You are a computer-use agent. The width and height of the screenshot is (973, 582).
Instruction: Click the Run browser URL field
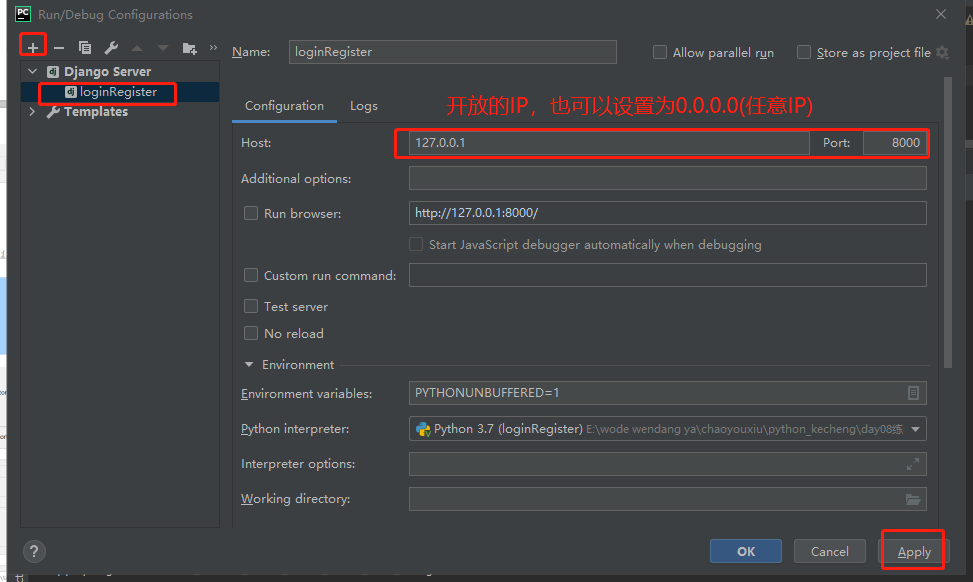tap(668, 213)
